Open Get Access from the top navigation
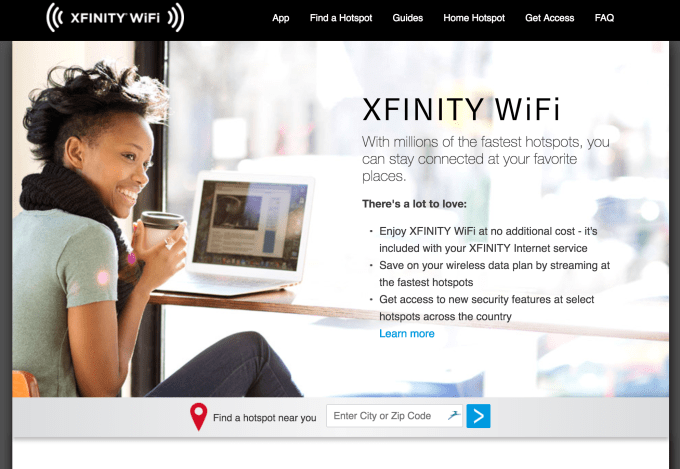This screenshot has width=680, height=469. coord(549,18)
